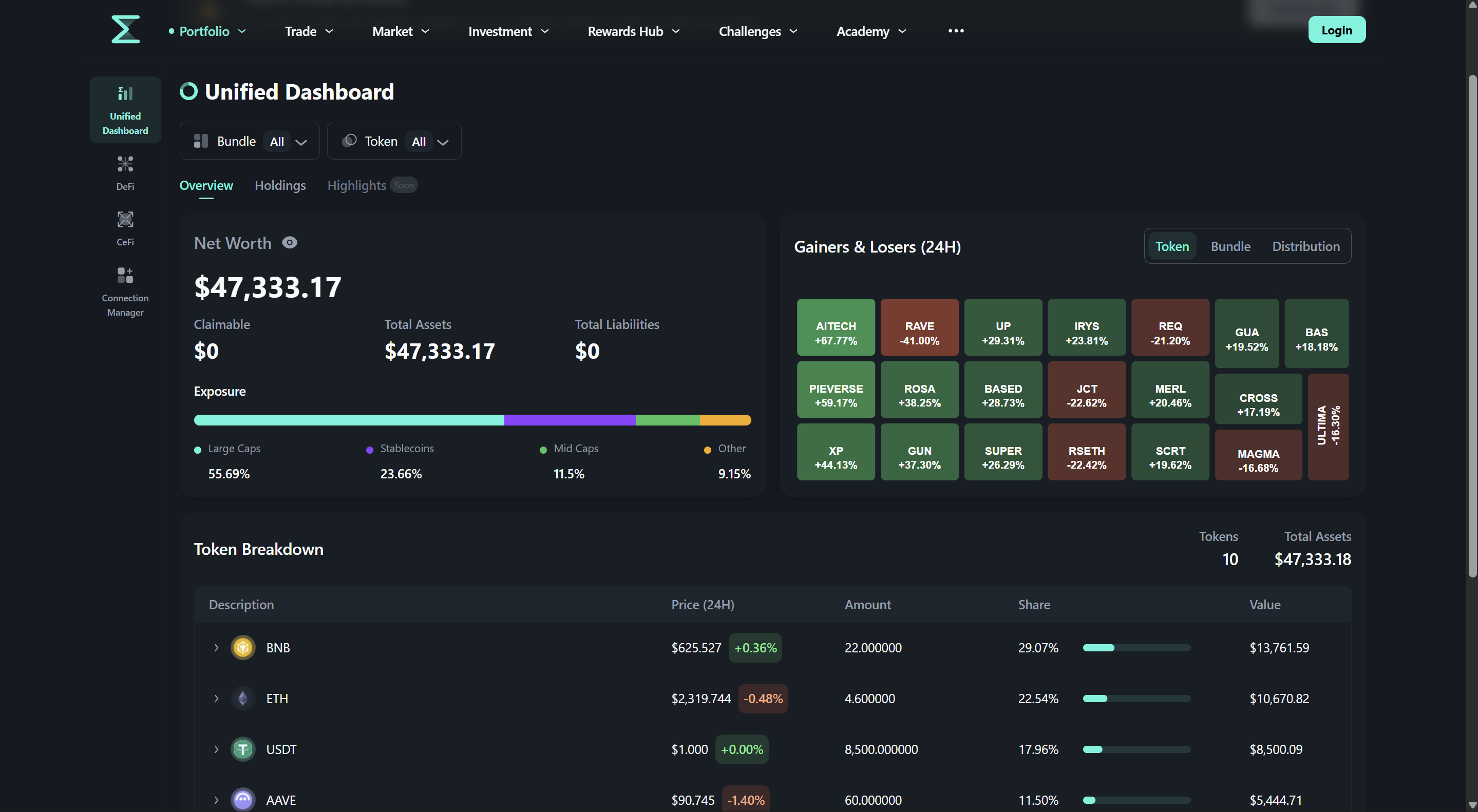Click the Bundle filter grid icon

tap(201, 141)
